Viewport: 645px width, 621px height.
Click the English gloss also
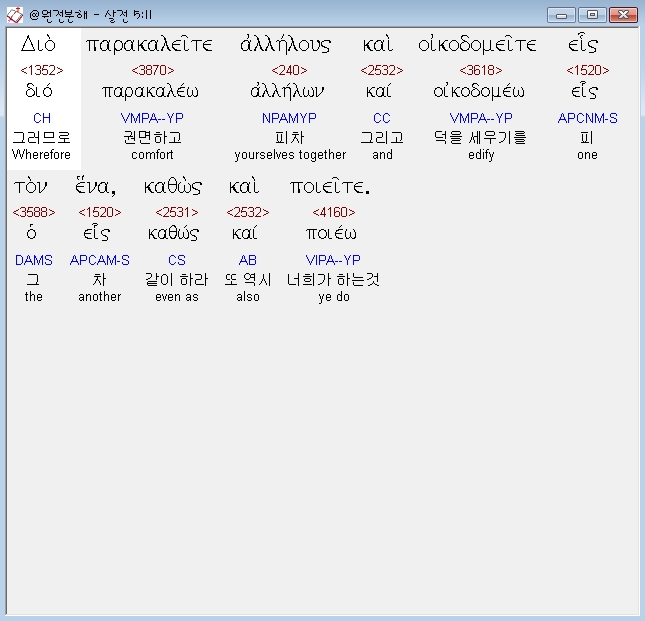(248, 297)
